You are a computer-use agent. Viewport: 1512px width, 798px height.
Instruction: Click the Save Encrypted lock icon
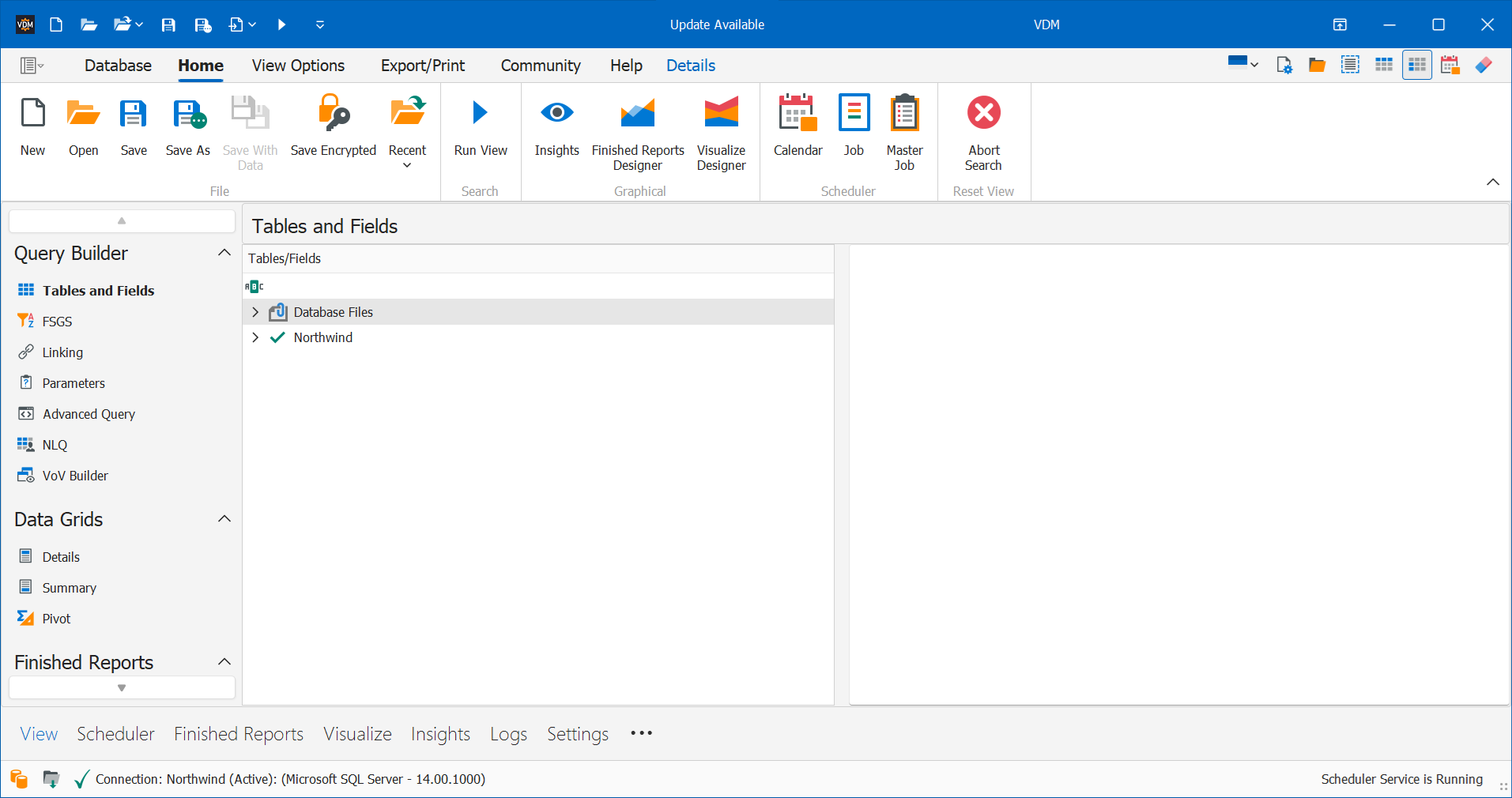pyautogui.click(x=334, y=112)
